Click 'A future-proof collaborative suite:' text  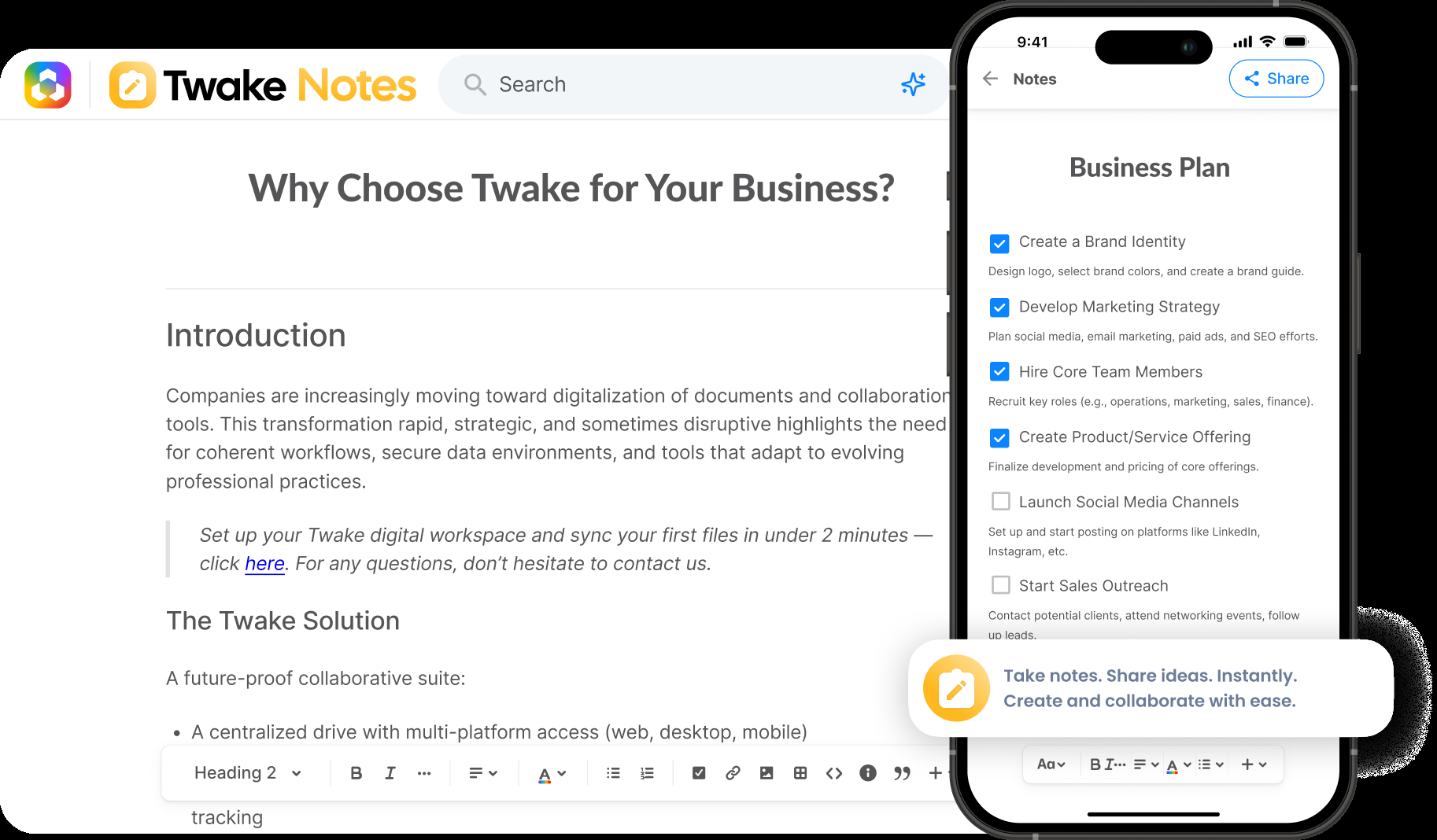316,679
